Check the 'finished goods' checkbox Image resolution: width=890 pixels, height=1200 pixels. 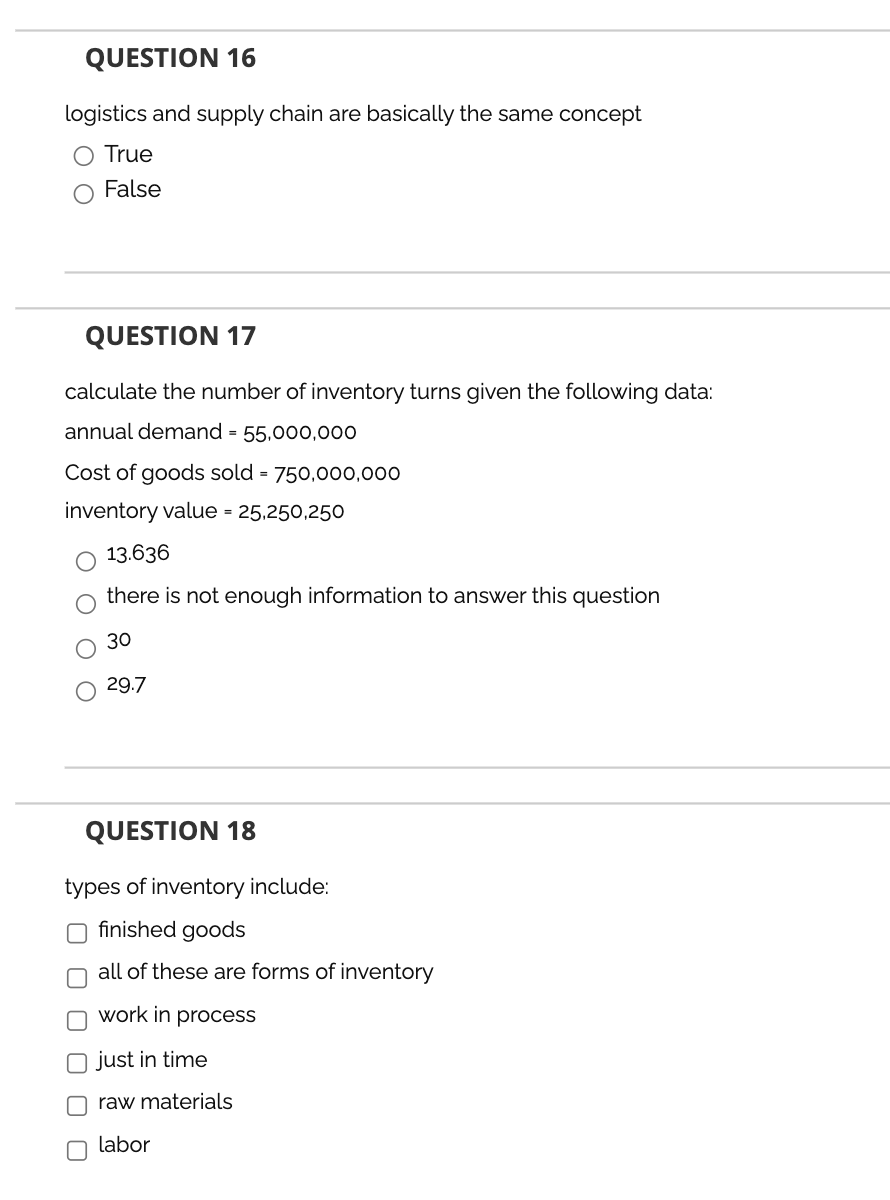pos(76,933)
